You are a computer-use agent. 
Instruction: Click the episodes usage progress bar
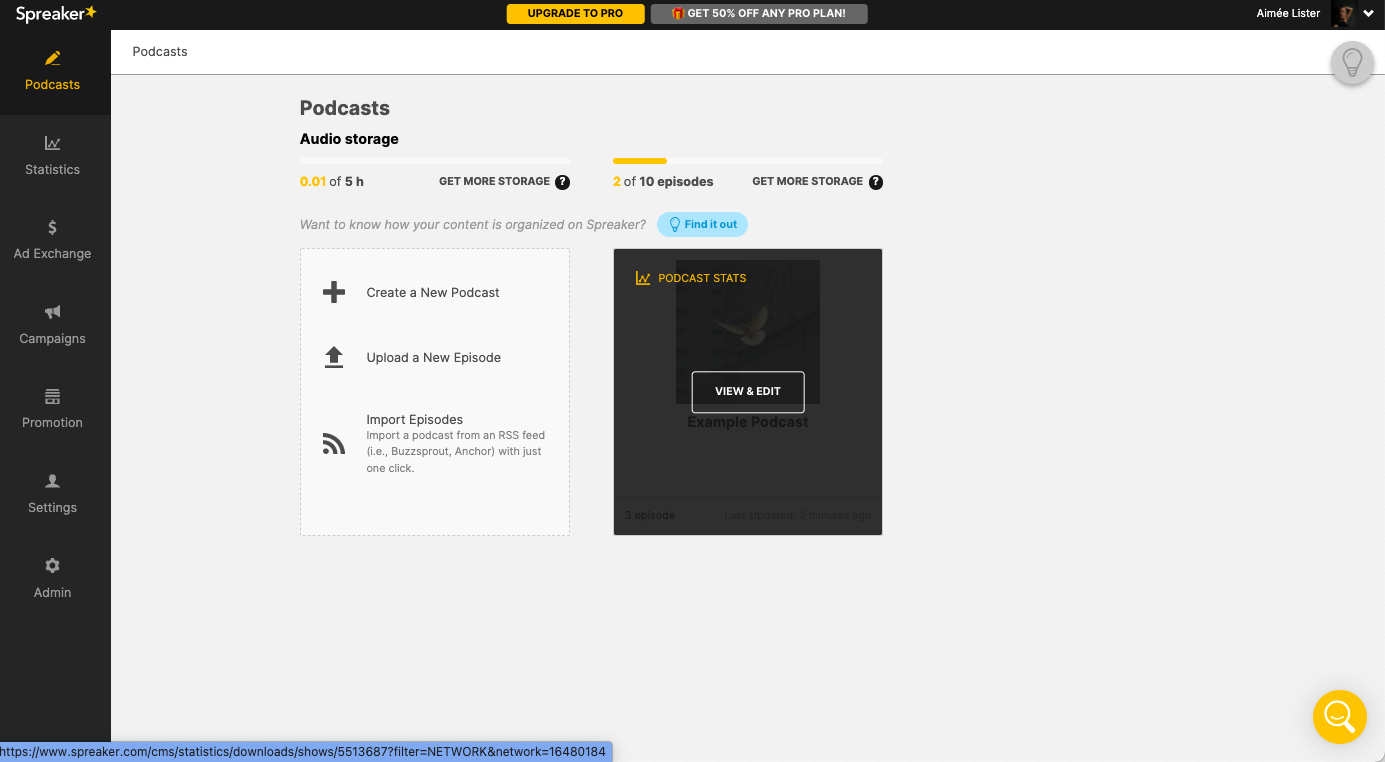(747, 161)
